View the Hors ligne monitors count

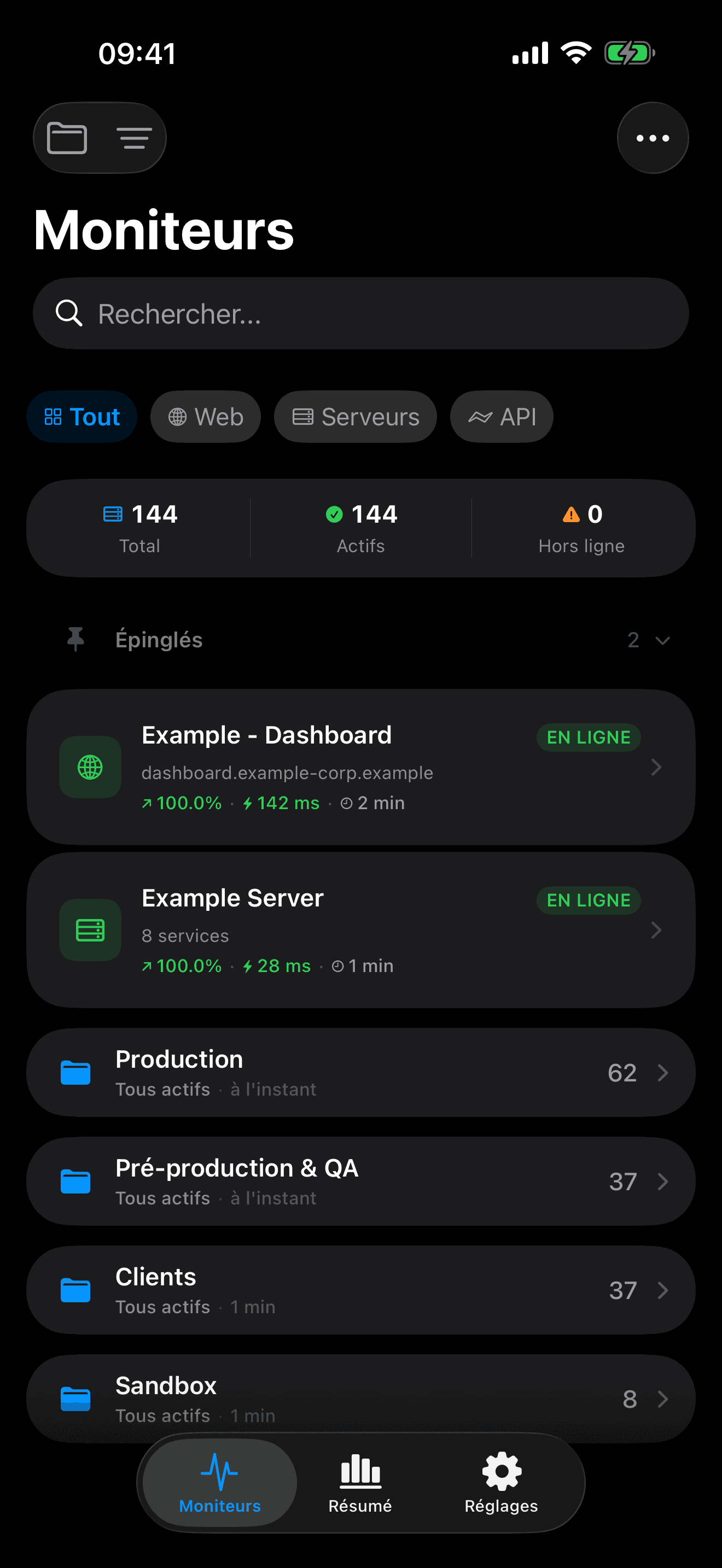coord(582,528)
